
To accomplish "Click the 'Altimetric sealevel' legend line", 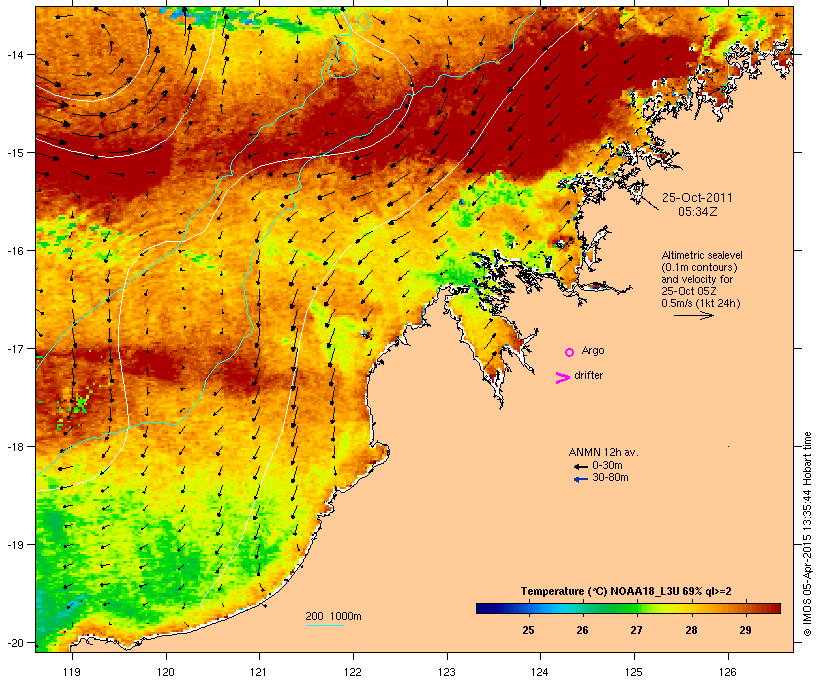I will (x=702, y=255).
